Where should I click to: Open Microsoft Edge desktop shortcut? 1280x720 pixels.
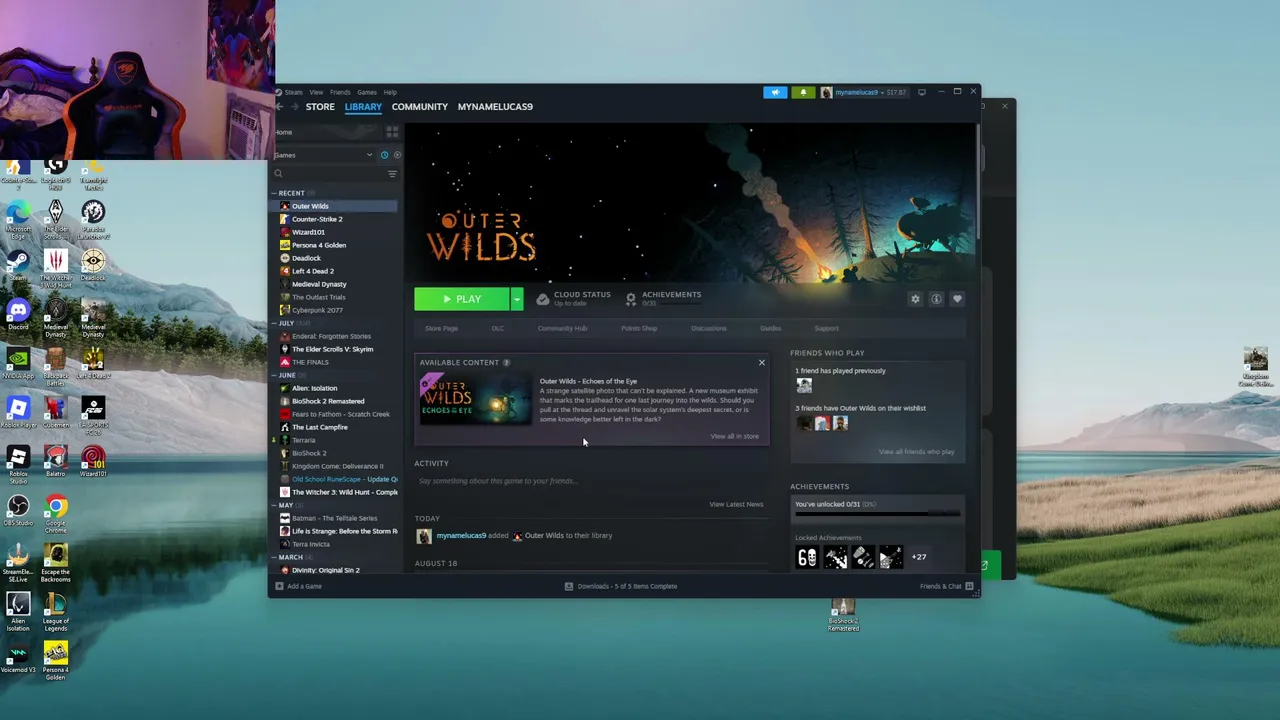tap(18, 219)
